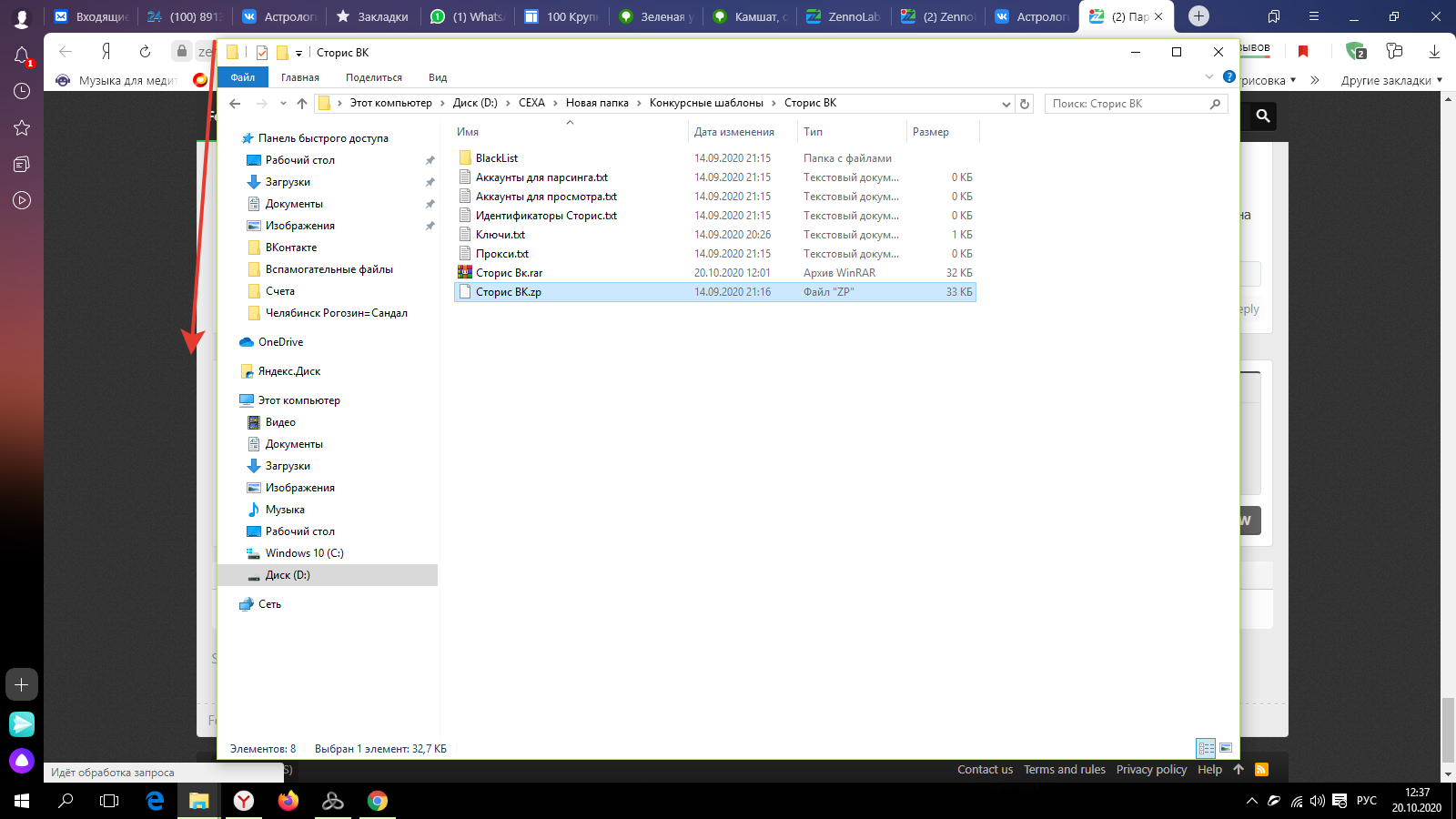
Task: Click the search magnifier on the webpage
Action: [x=1263, y=116]
